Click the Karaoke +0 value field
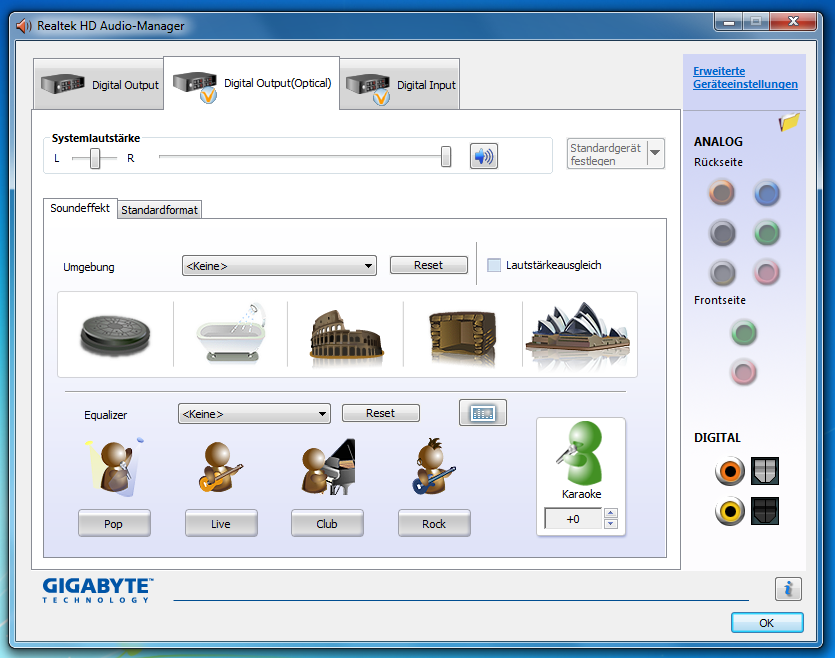This screenshot has height=658, width=835. coord(573,519)
